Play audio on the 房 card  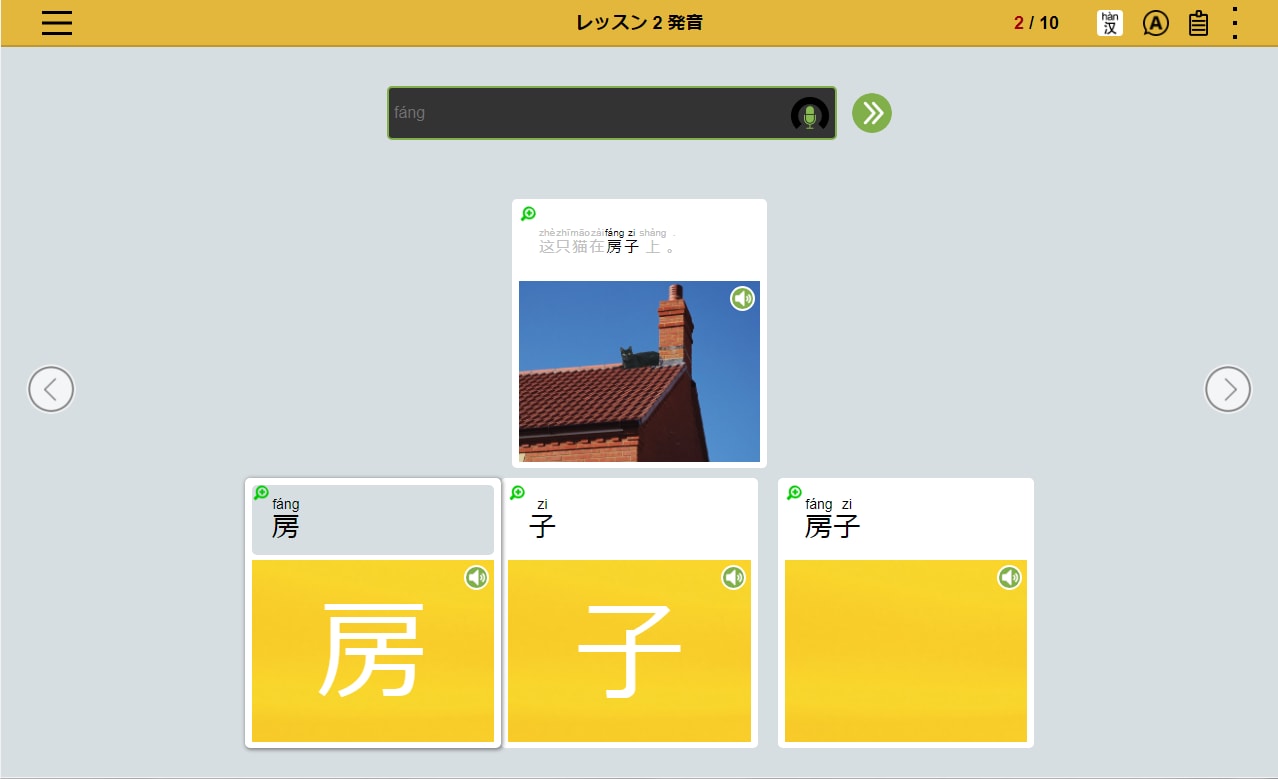pyautogui.click(x=476, y=577)
